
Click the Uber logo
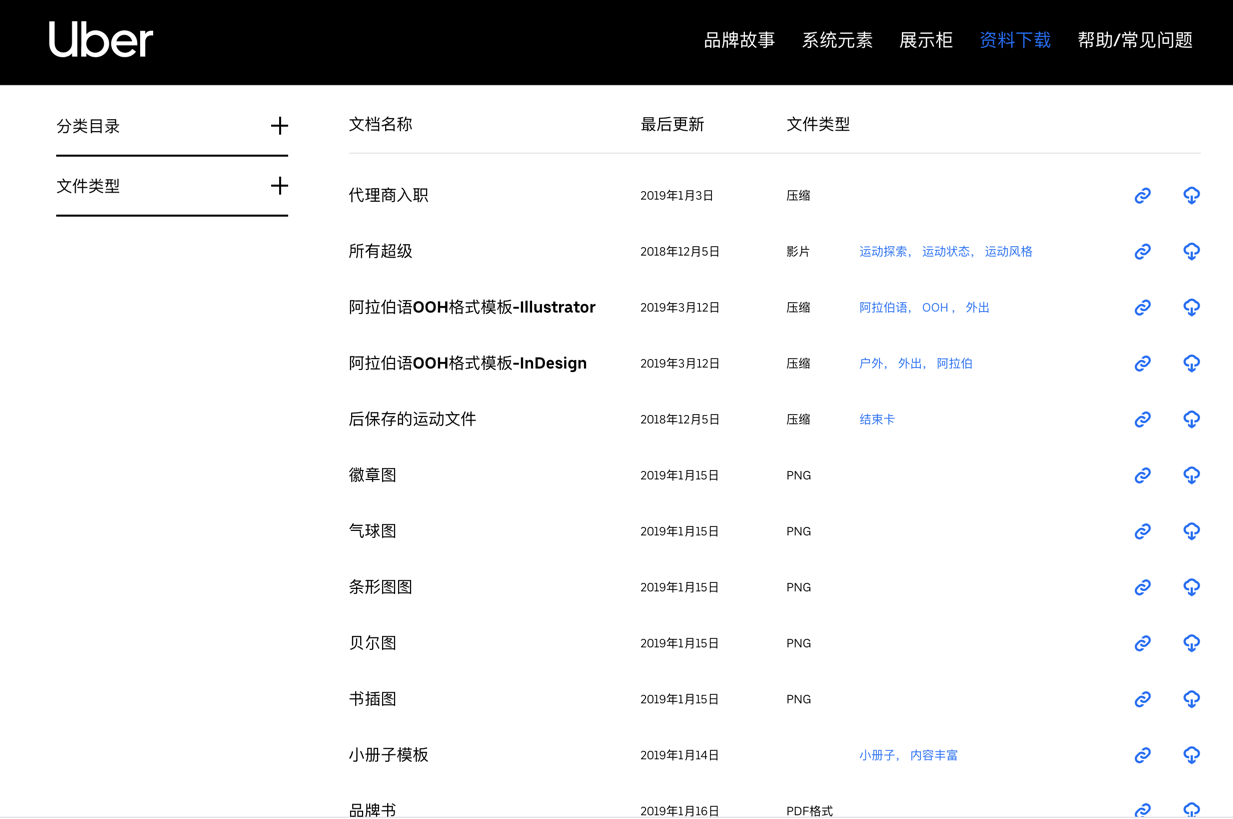pos(101,40)
